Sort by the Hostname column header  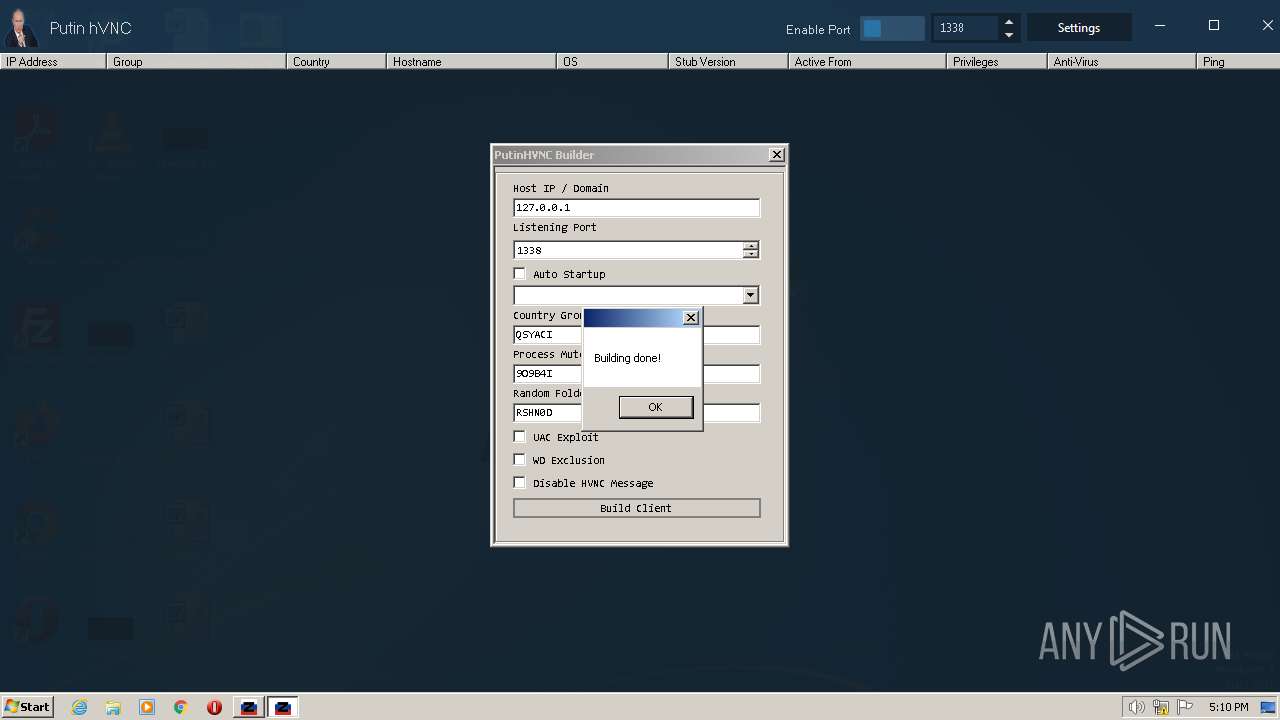pos(471,61)
